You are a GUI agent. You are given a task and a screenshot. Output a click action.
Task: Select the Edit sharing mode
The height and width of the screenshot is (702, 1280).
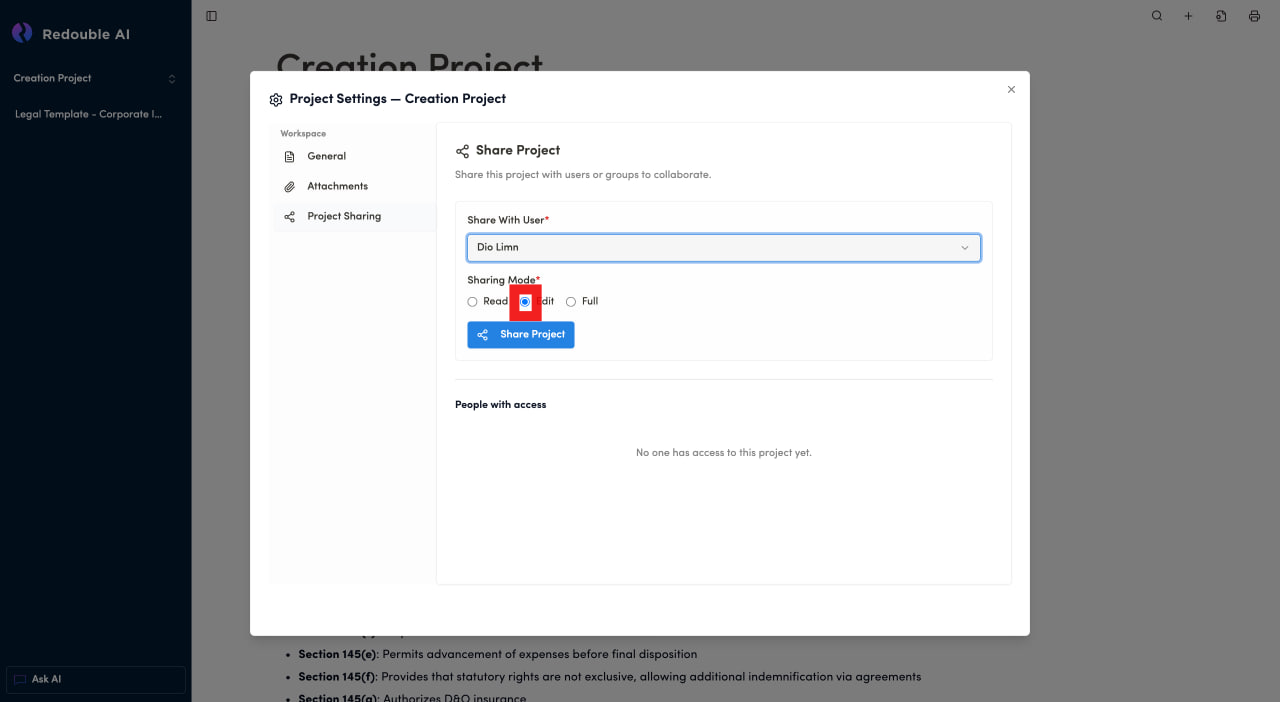pos(525,302)
